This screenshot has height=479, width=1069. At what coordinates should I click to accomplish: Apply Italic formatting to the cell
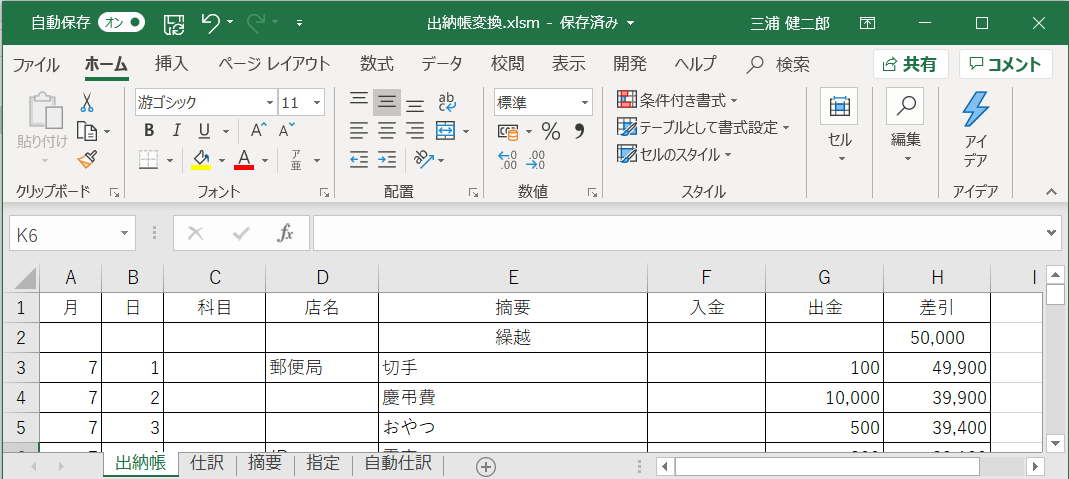[177, 130]
